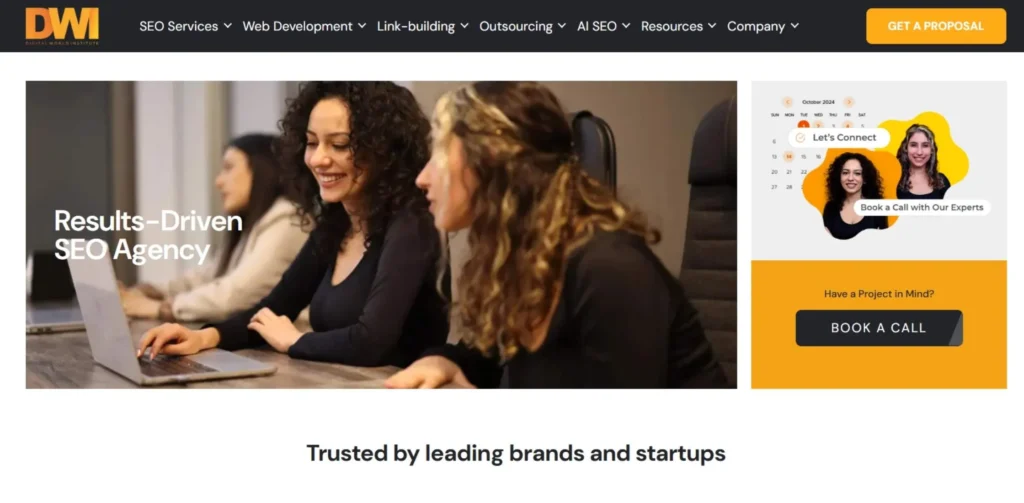This screenshot has height=503, width=1024.
Task: Click the Trusted by leading brands heading
Action: click(516, 453)
